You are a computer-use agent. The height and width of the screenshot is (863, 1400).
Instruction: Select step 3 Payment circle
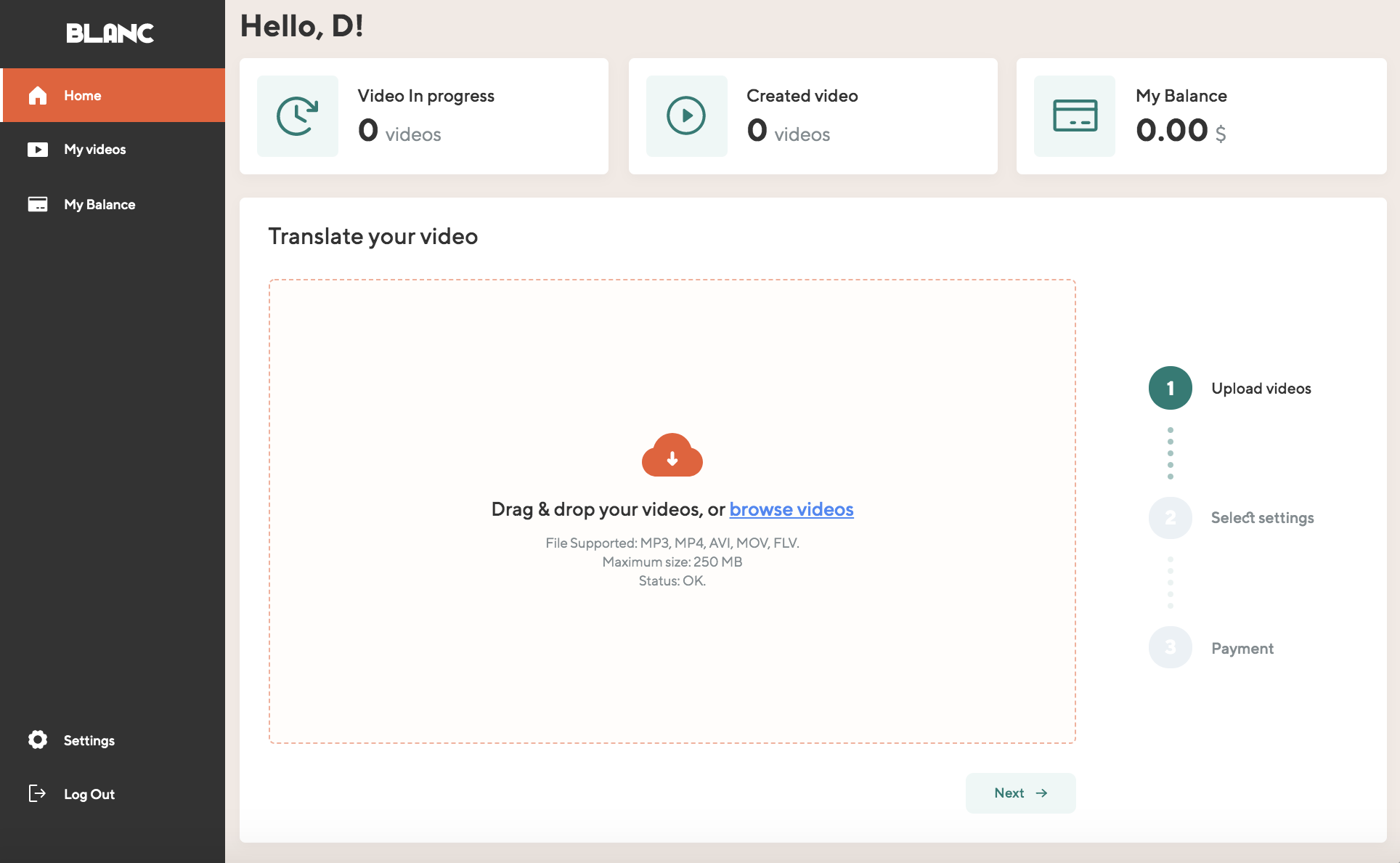pos(1170,647)
